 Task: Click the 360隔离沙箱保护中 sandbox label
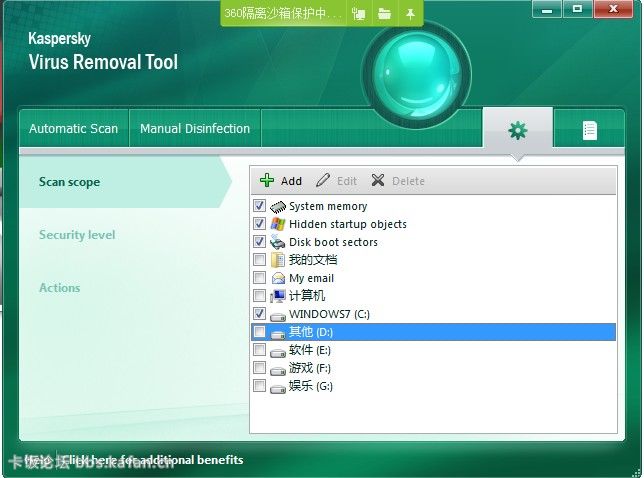(x=283, y=14)
